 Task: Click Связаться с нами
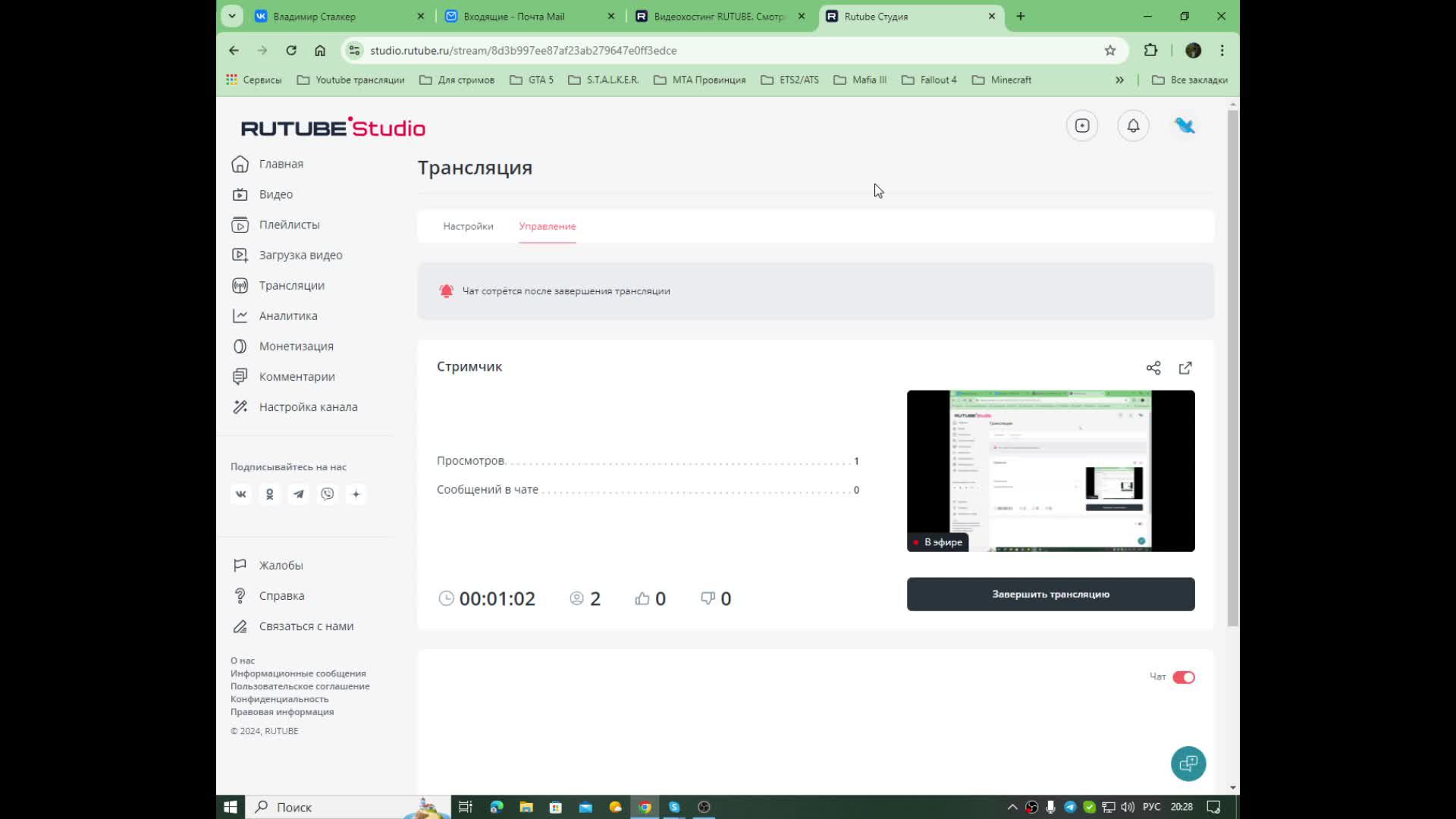(x=293, y=626)
